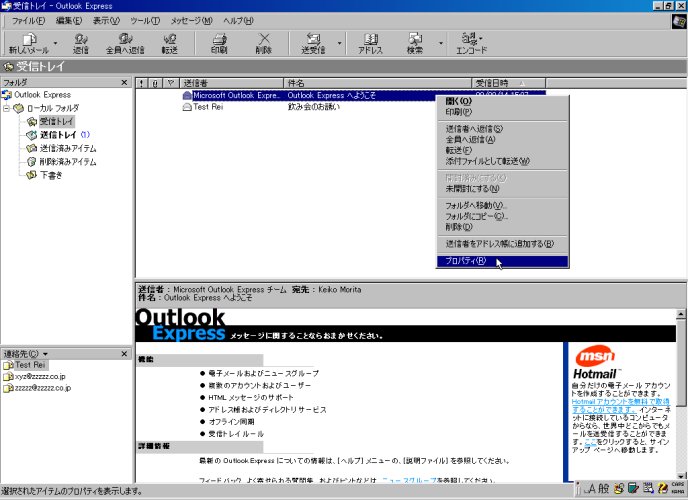This screenshot has width=688, height=500.
Task: Click the Windows logo throbber icon
Action: 678,21
